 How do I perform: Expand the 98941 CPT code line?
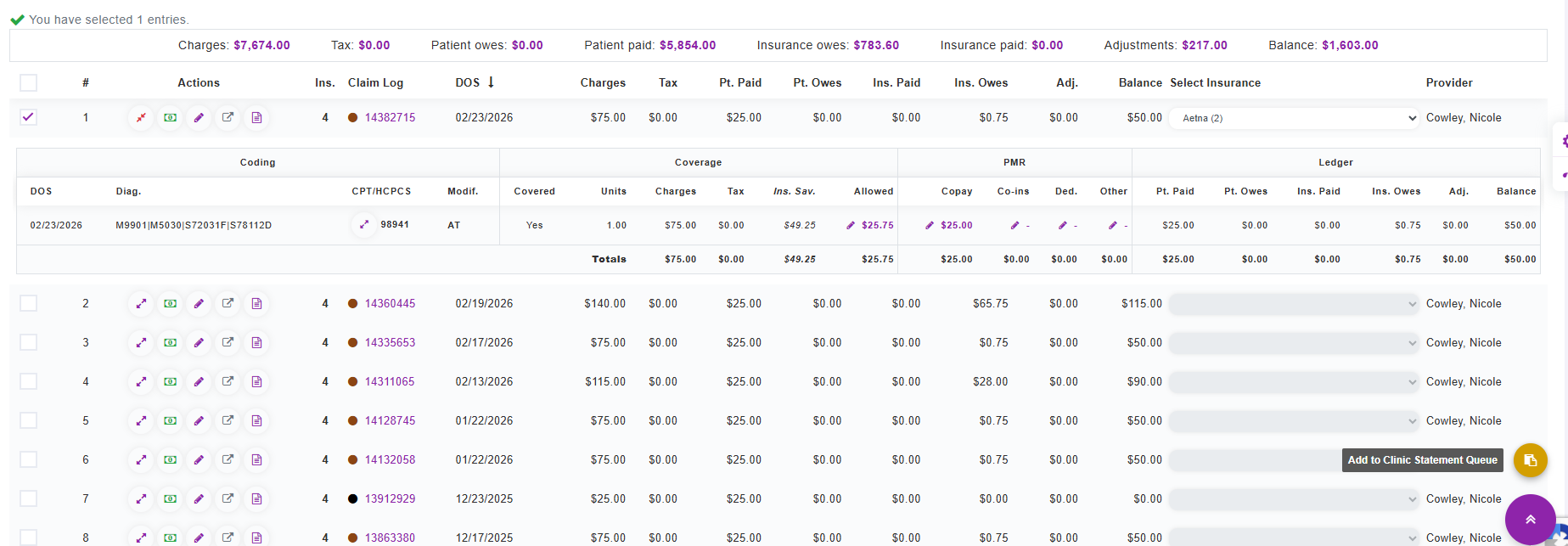tap(364, 225)
